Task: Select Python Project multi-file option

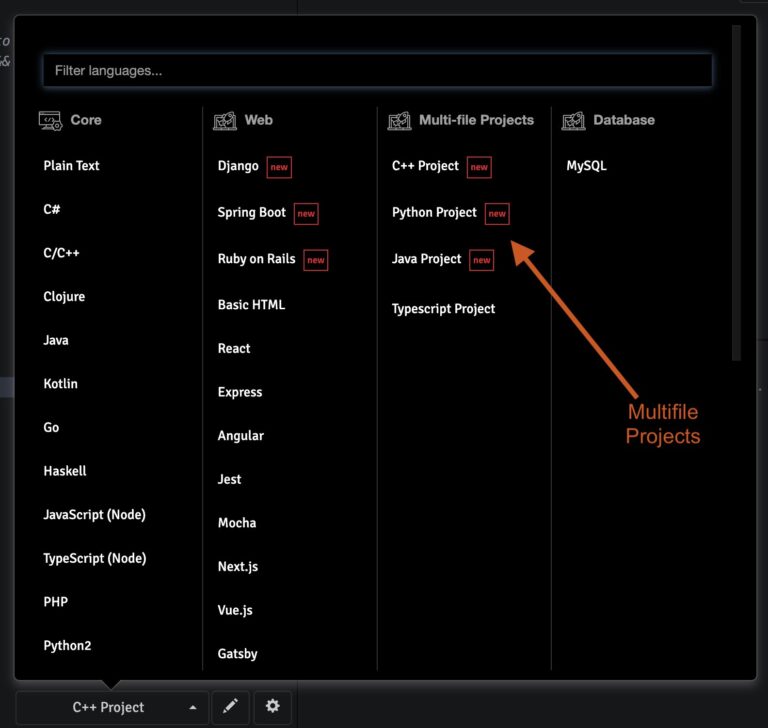Action: click(x=434, y=213)
